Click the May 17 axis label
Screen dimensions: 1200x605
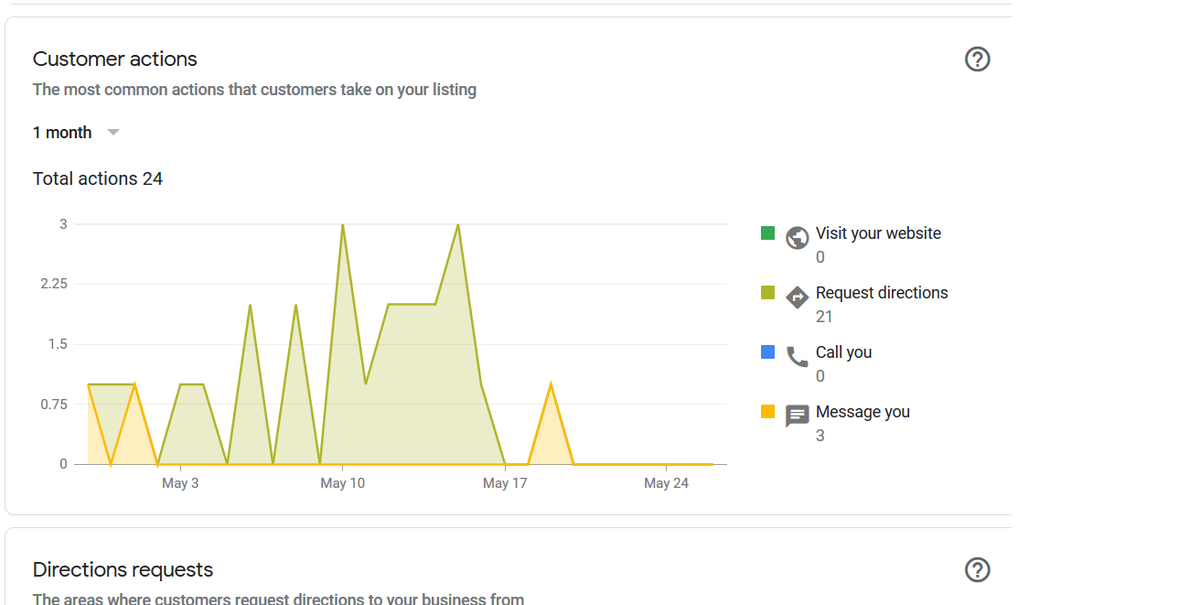(505, 484)
